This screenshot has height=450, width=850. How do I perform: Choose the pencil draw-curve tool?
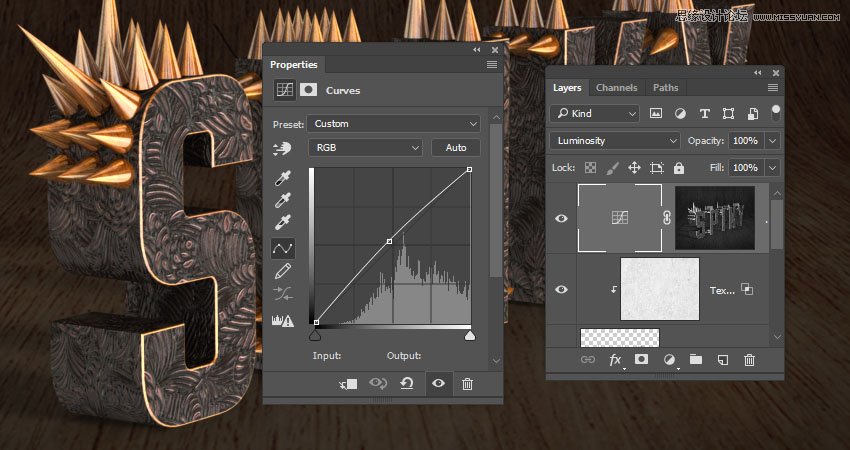click(283, 271)
